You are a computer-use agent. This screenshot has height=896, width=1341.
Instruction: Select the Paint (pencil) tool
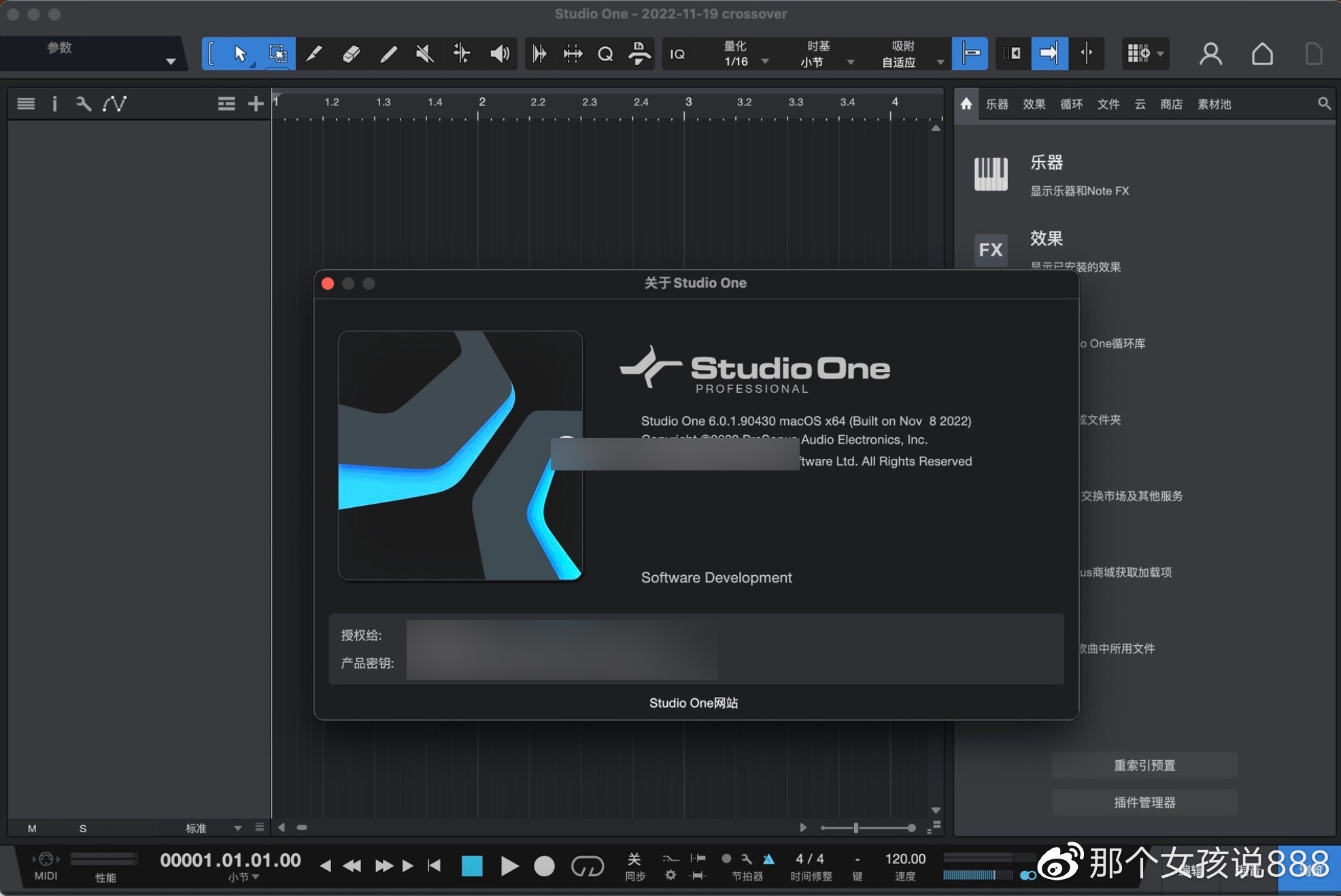(x=388, y=54)
